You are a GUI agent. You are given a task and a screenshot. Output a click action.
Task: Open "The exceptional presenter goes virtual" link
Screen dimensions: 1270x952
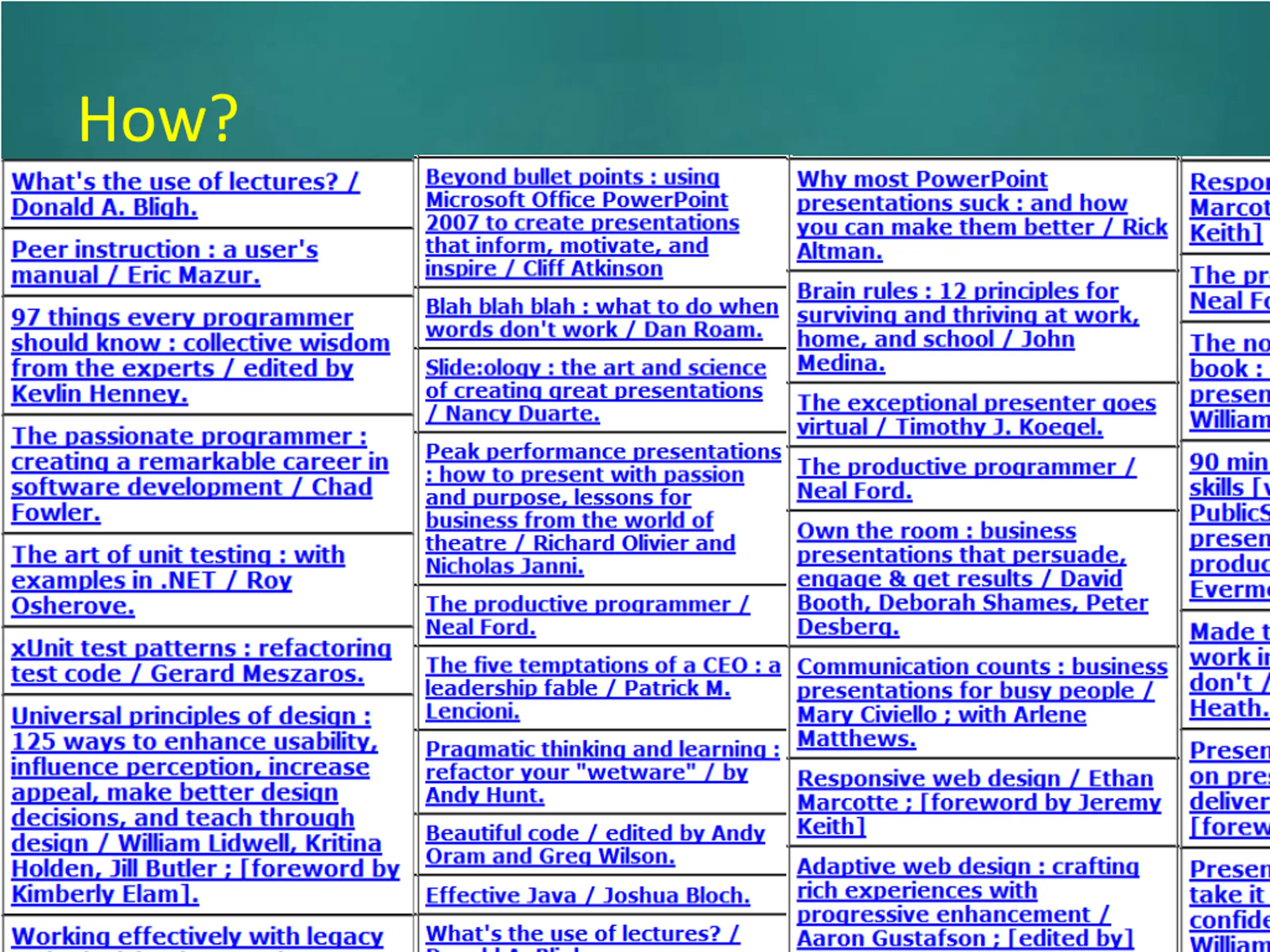[x=977, y=415]
